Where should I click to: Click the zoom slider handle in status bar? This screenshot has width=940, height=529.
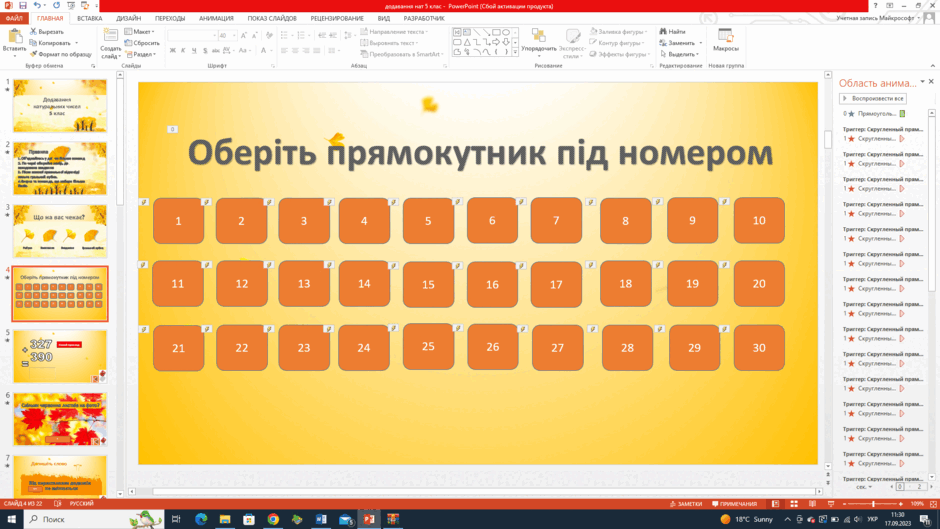click(x=873, y=504)
